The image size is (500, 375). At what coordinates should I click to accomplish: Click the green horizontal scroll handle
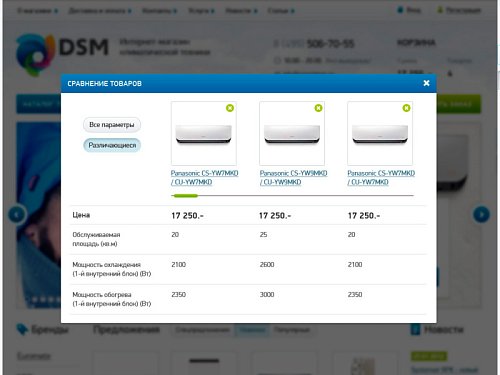(185, 196)
